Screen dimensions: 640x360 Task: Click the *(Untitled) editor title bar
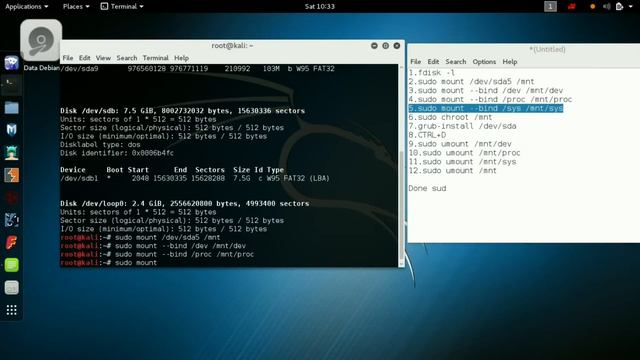coord(547,49)
